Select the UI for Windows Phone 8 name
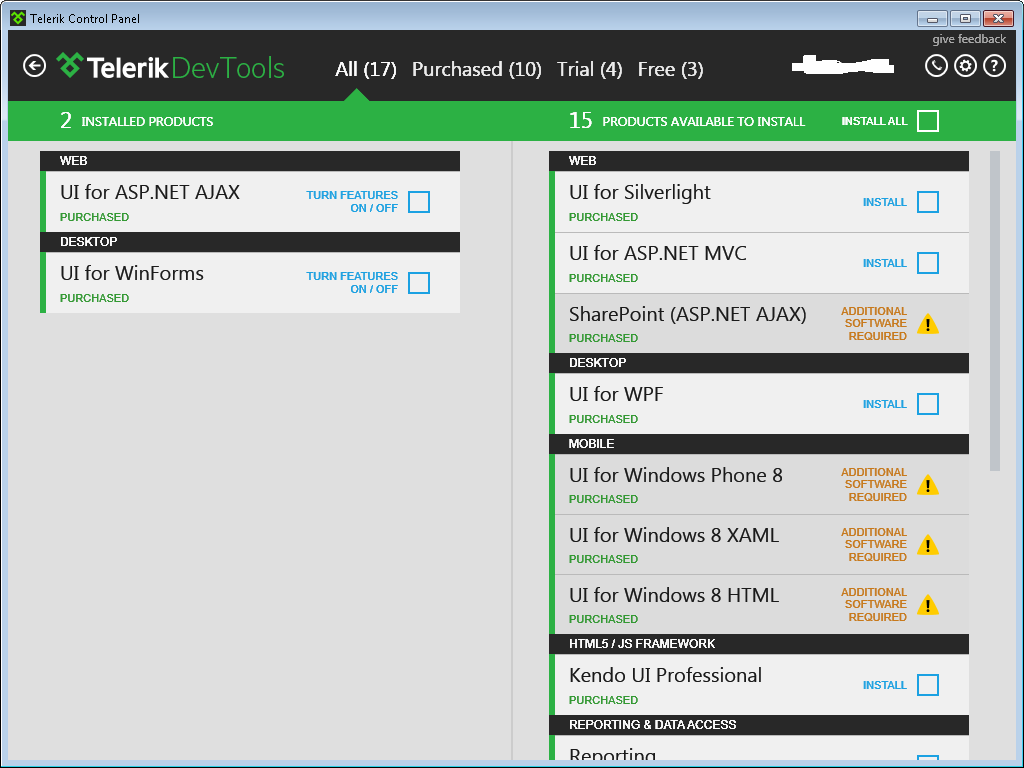Screen dimensions: 1024x768 [x=676, y=475]
